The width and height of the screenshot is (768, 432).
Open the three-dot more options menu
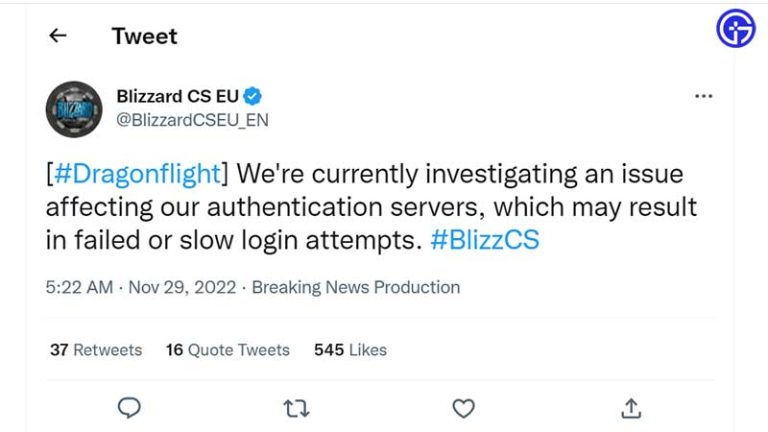(703, 97)
